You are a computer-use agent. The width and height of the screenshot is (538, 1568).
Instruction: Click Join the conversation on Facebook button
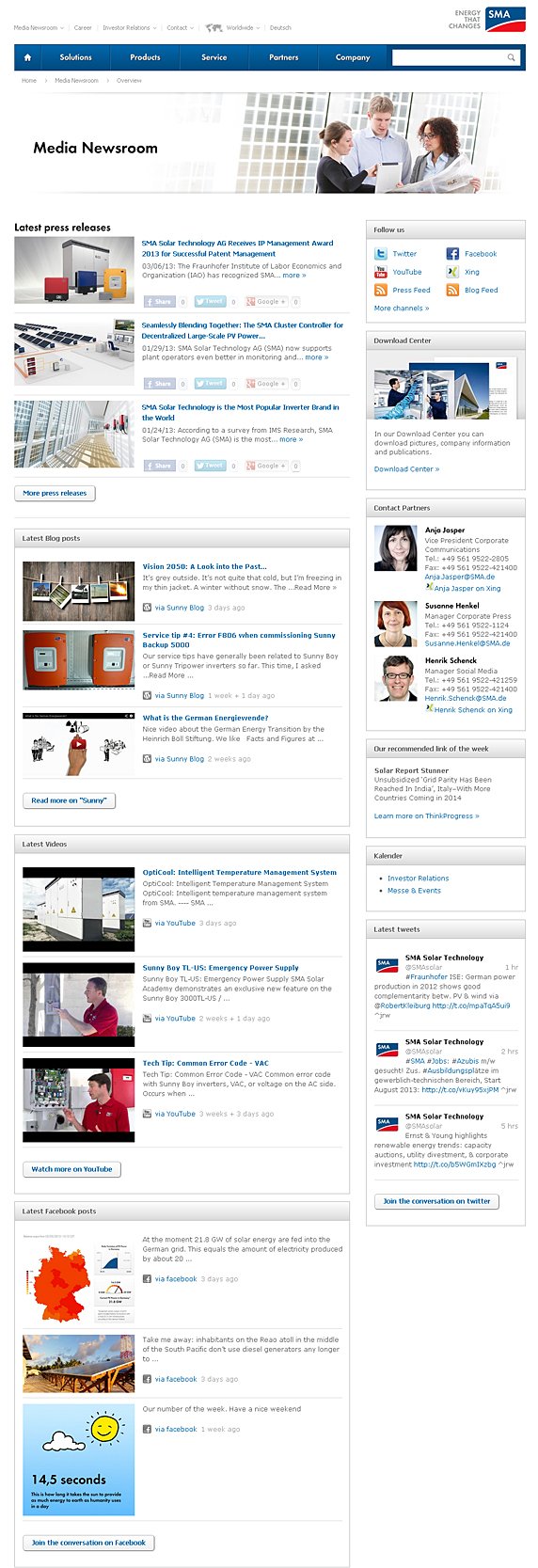tap(88, 1543)
